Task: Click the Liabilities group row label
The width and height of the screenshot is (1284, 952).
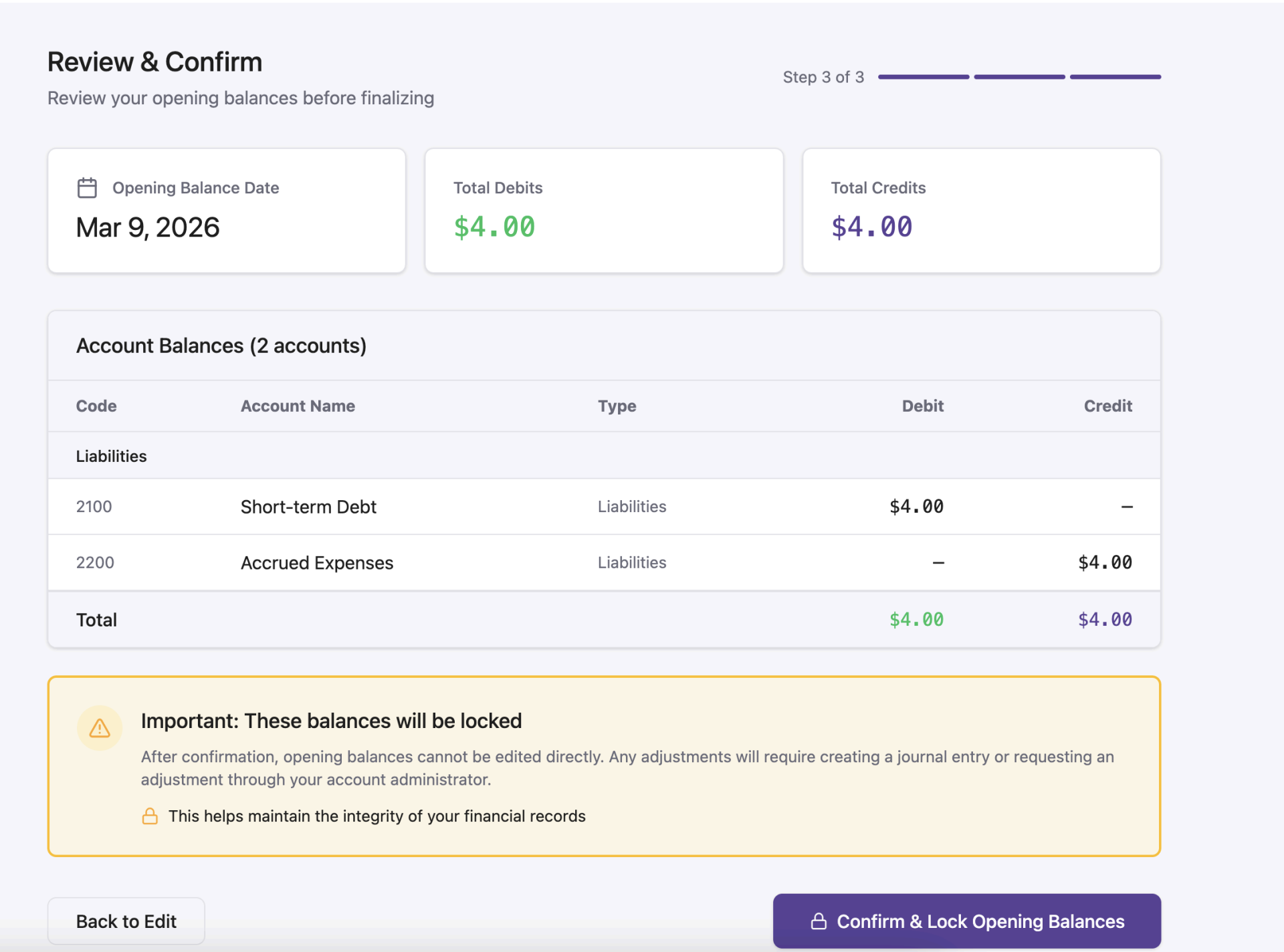Action: [111, 456]
